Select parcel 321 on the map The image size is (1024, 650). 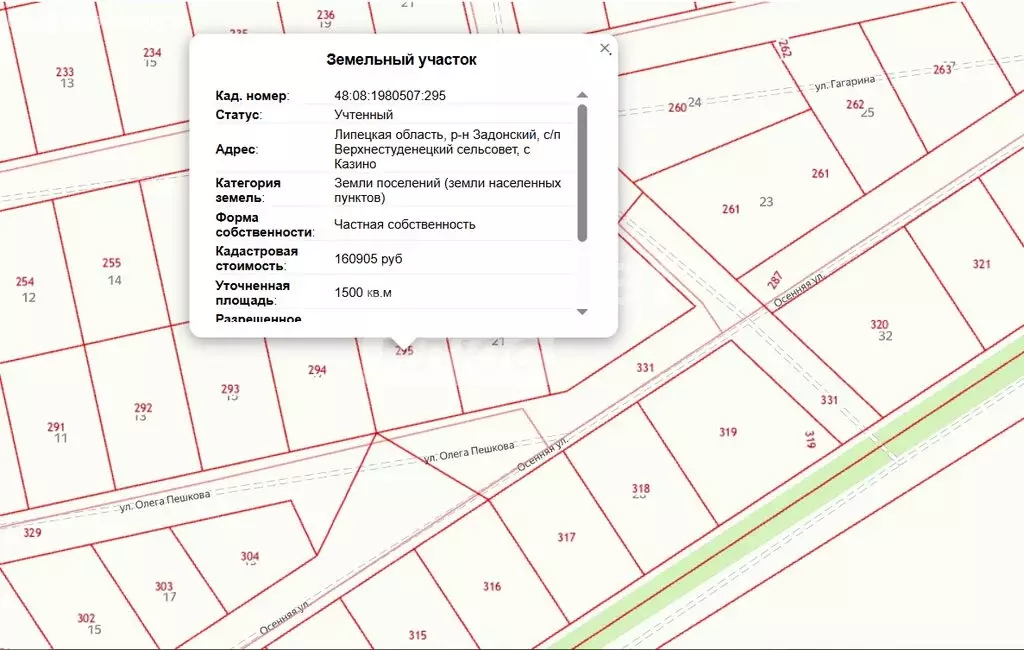[981, 264]
